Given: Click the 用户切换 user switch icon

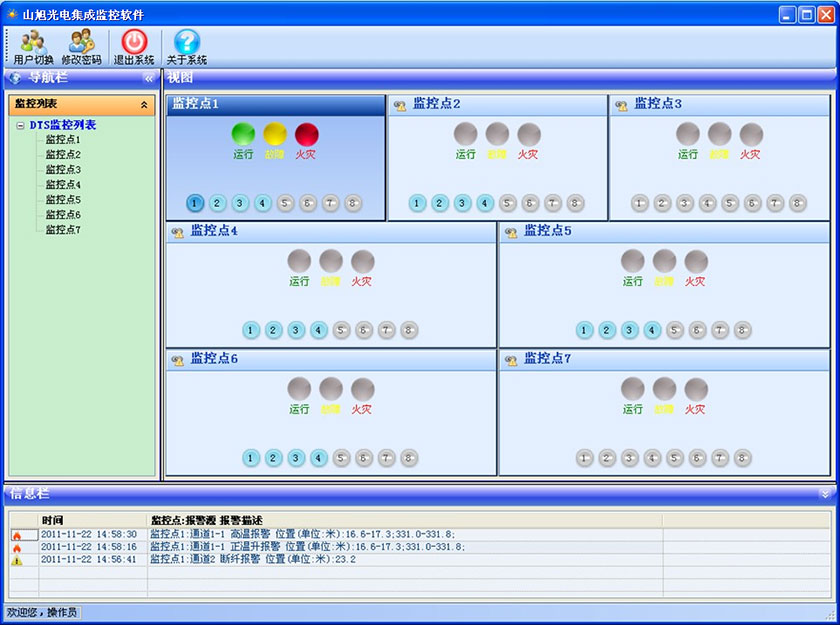Looking at the screenshot, I should (x=33, y=42).
